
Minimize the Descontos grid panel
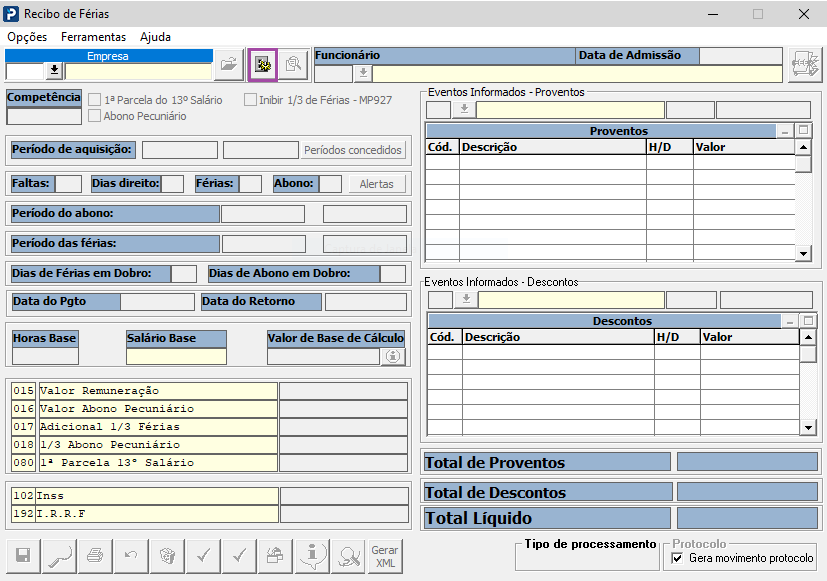coord(790,321)
